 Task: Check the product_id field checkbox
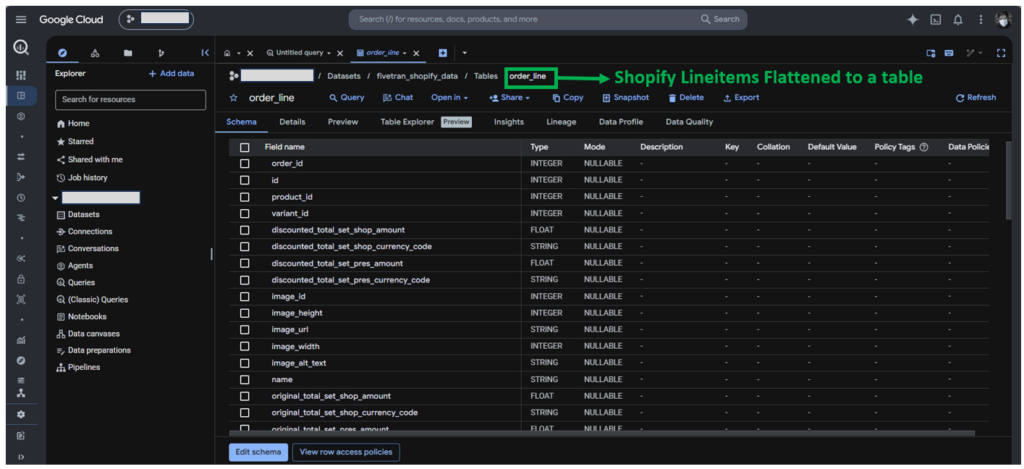tap(244, 197)
